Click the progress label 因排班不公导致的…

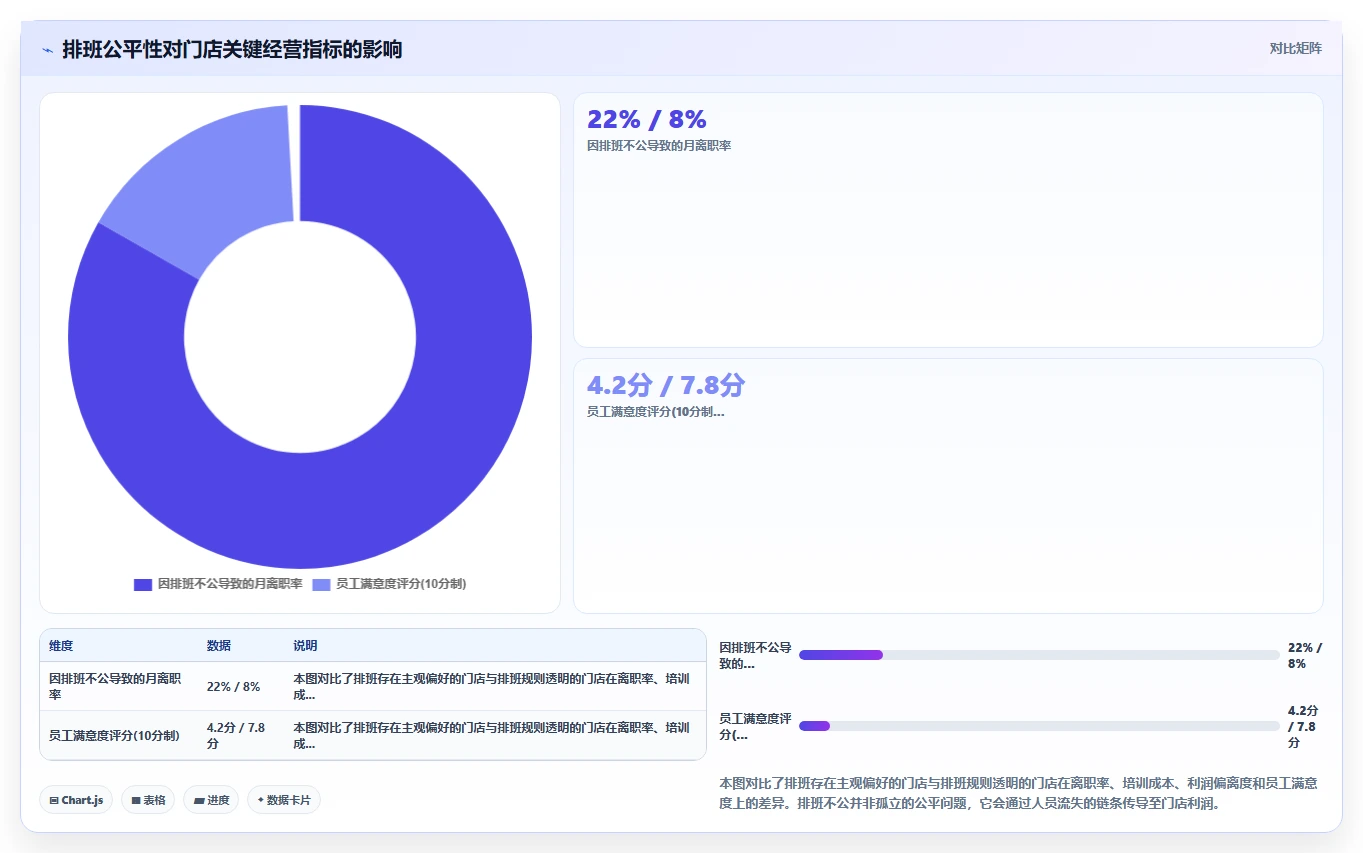(755, 655)
